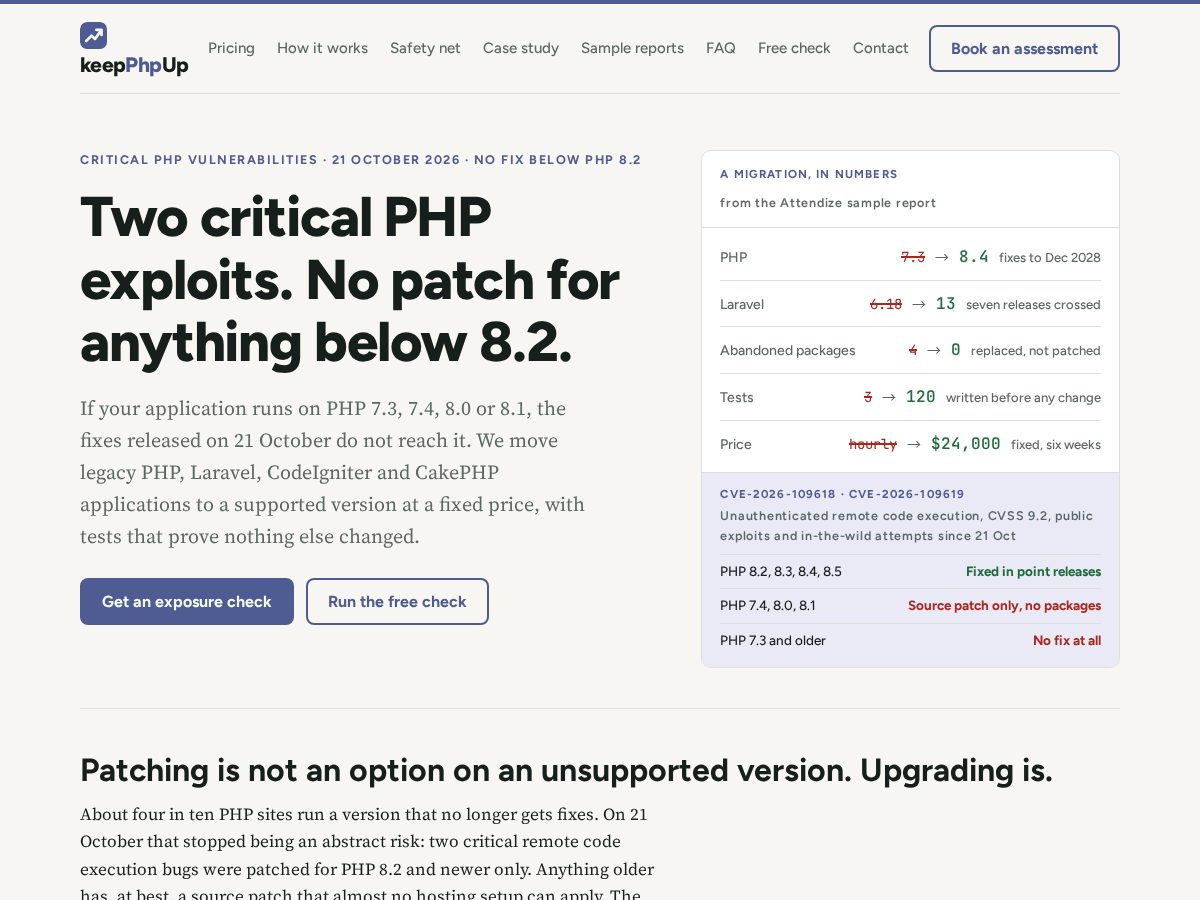The width and height of the screenshot is (1200, 900).
Task: Click 'fixed, six weeks' note
Action: coord(1056,444)
